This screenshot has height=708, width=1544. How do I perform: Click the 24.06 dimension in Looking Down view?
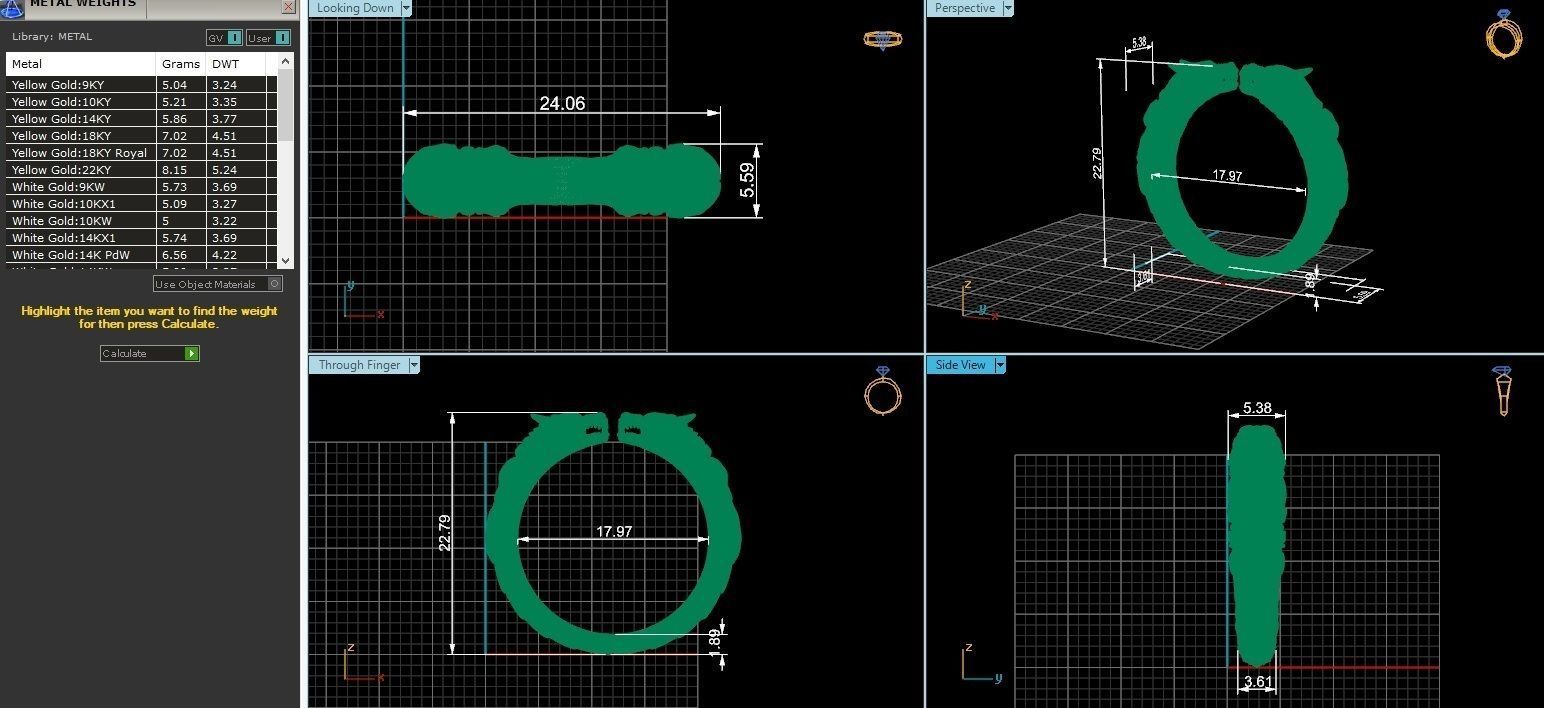562,103
